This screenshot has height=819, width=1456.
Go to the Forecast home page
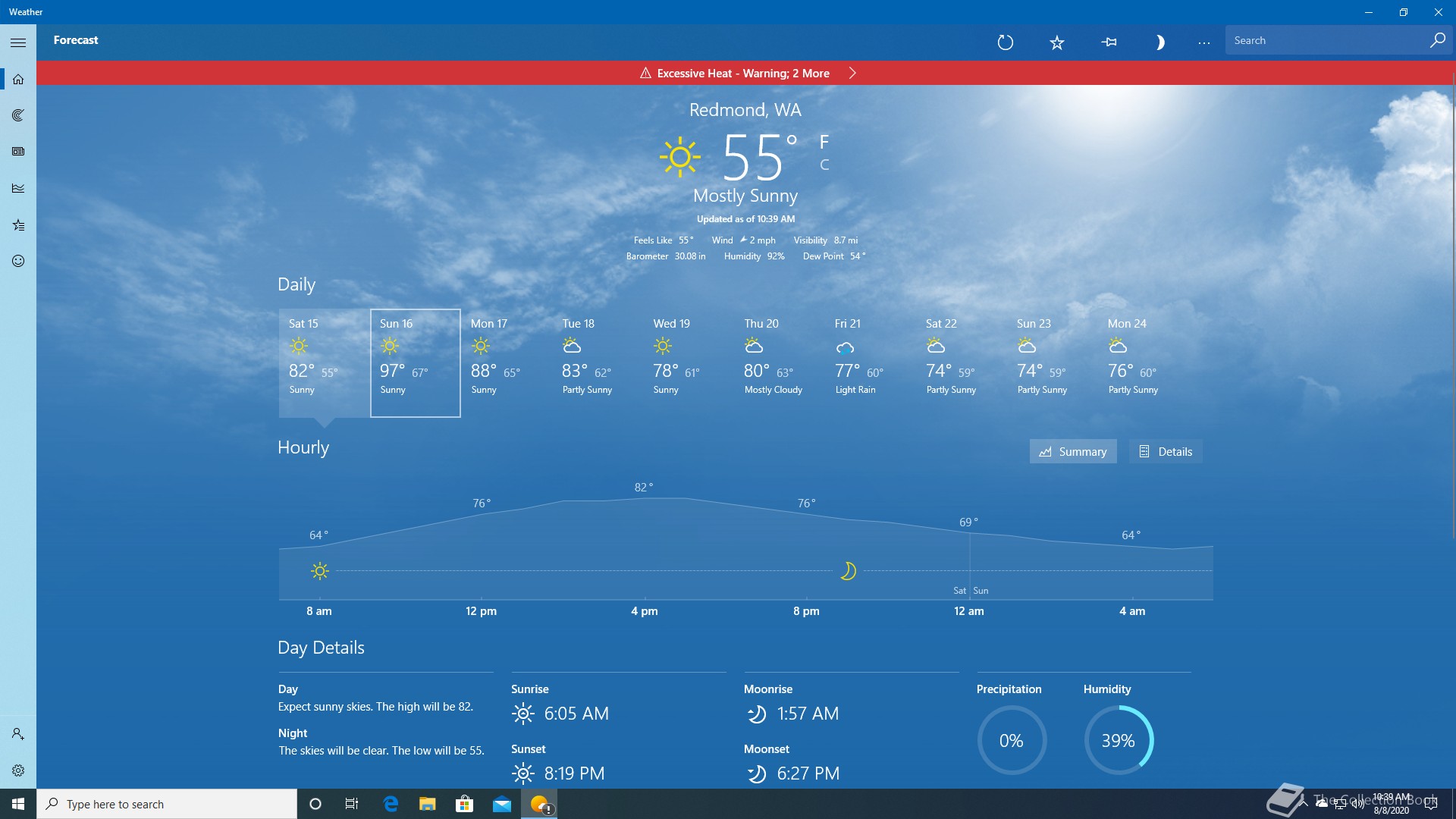tap(18, 79)
